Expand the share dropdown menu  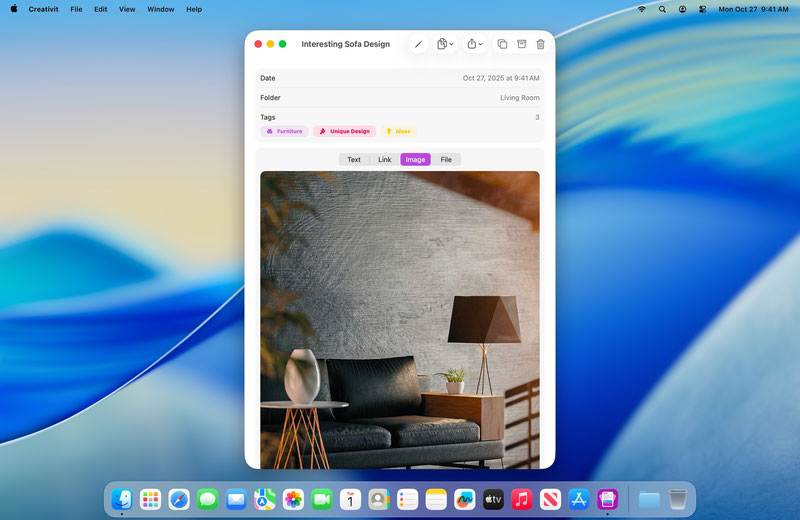(475, 44)
